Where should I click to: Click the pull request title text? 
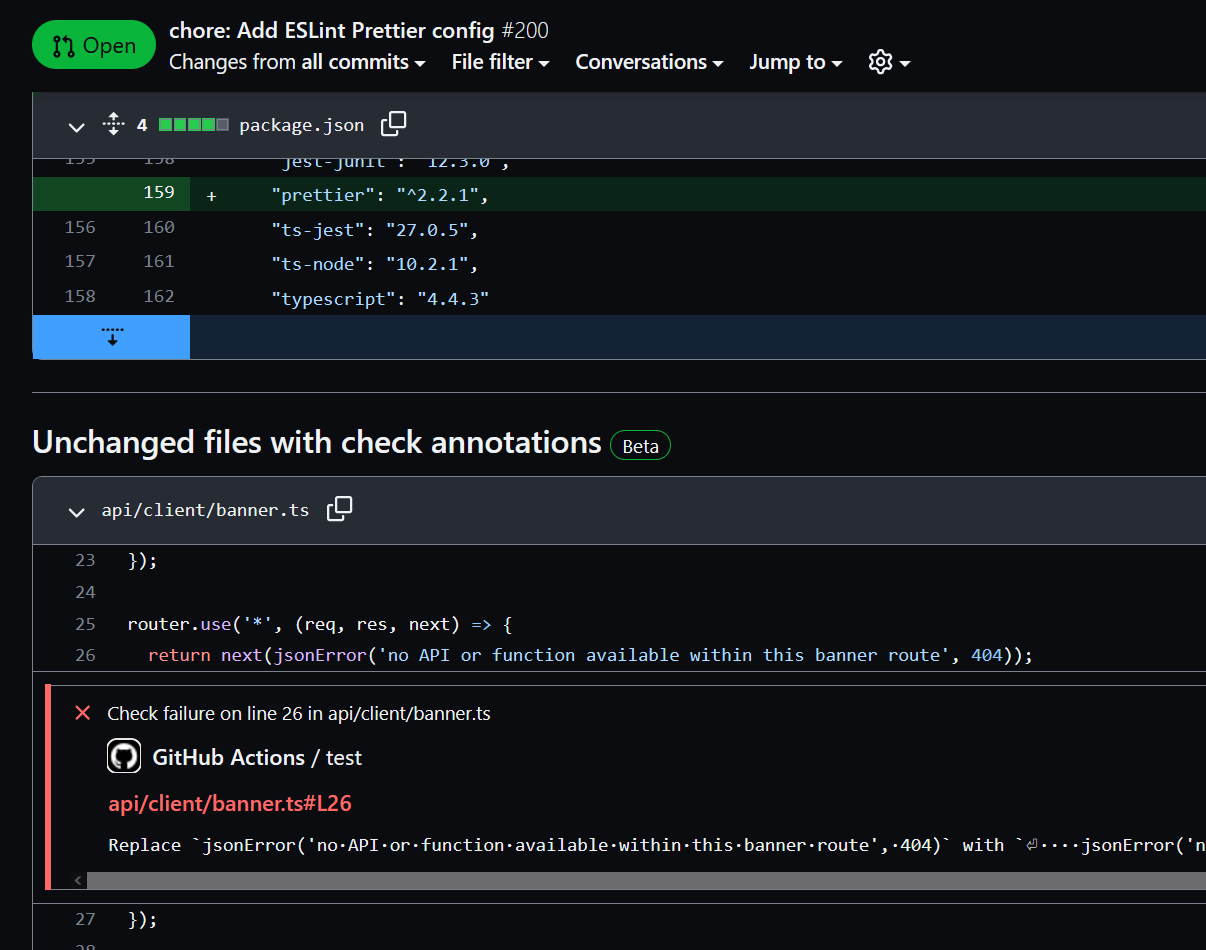coord(332,30)
